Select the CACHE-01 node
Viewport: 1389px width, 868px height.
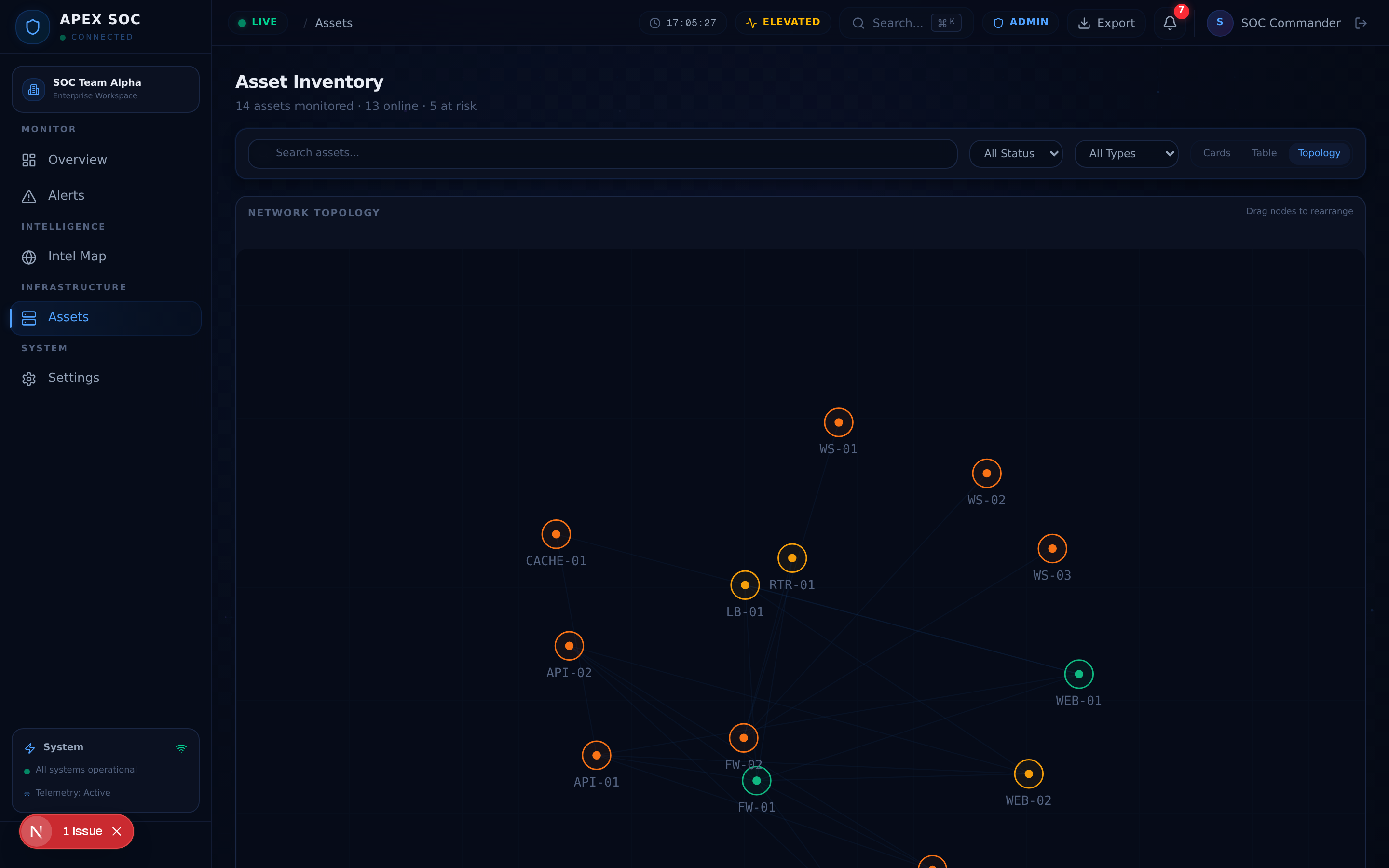[x=556, y=534]
